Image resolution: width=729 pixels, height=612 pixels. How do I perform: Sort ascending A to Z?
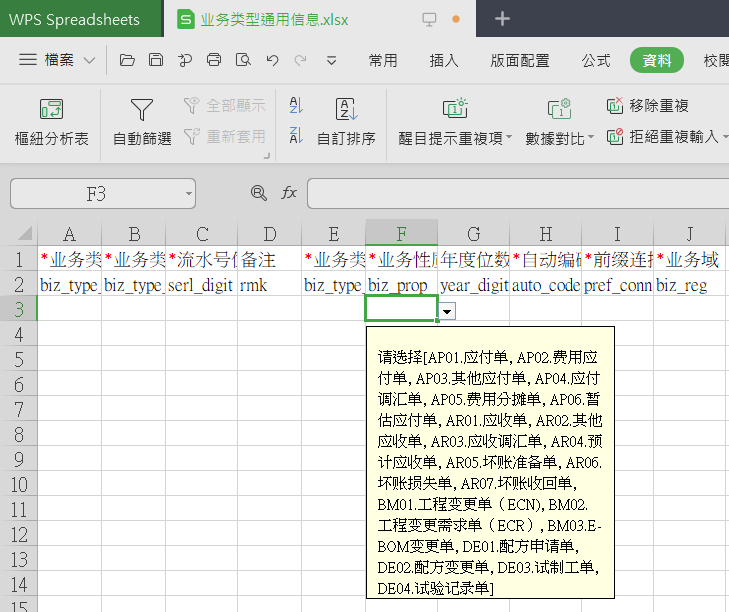pos(295,105)
